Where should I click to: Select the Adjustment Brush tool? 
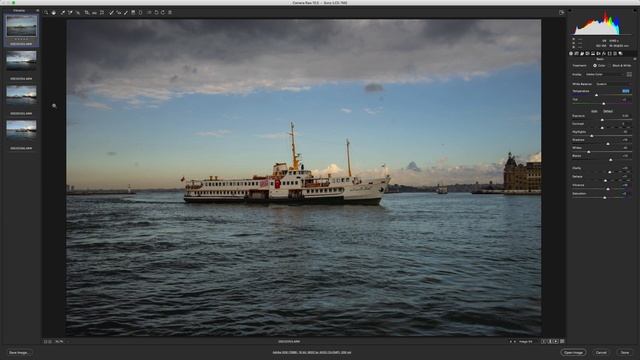[126, 12]
